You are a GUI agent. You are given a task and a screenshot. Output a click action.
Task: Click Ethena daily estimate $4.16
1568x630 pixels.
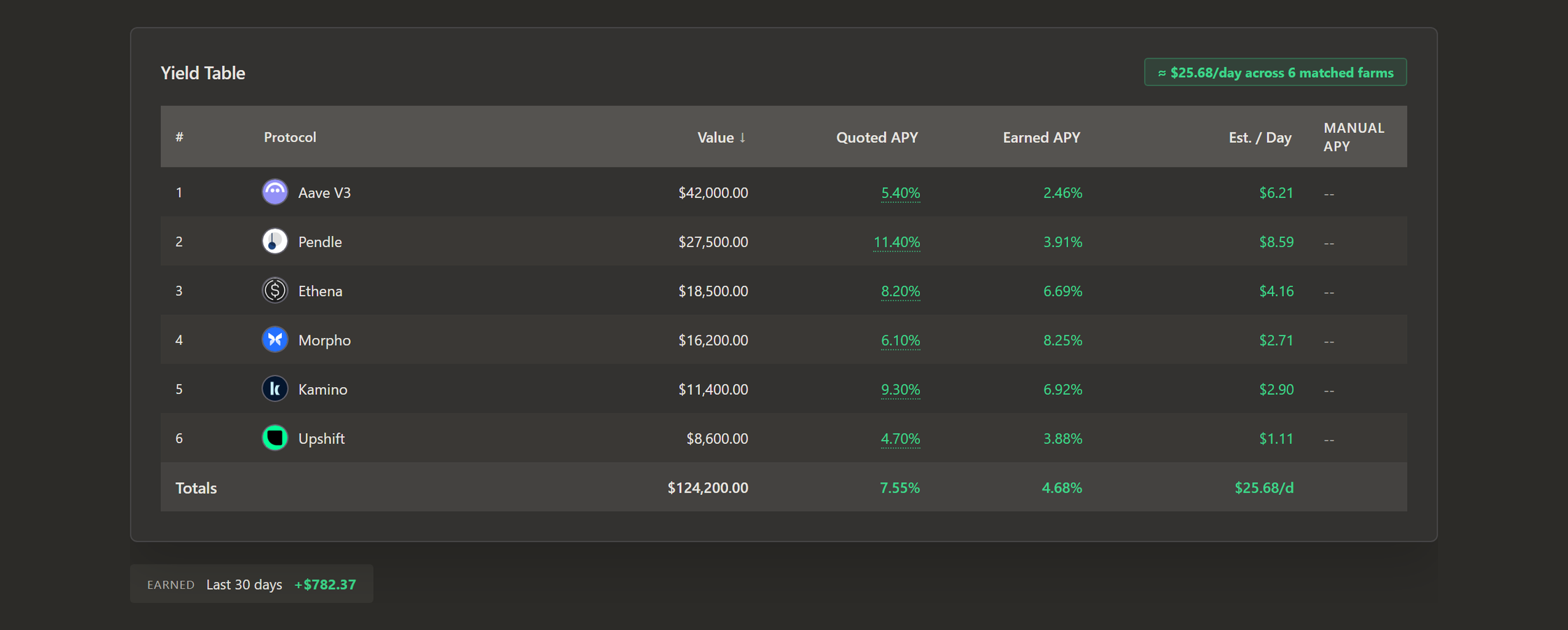1276,290
